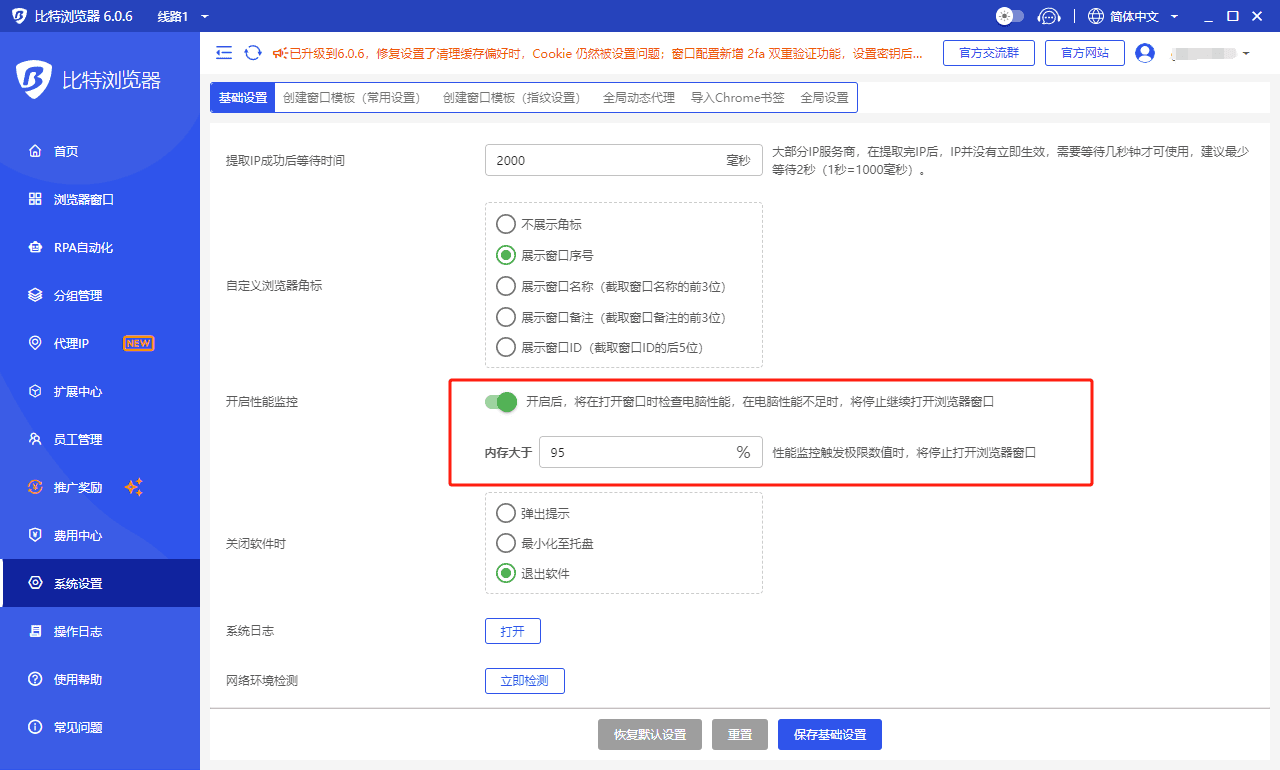Choose 最小化至托盘 when closing software

[506, 543]
